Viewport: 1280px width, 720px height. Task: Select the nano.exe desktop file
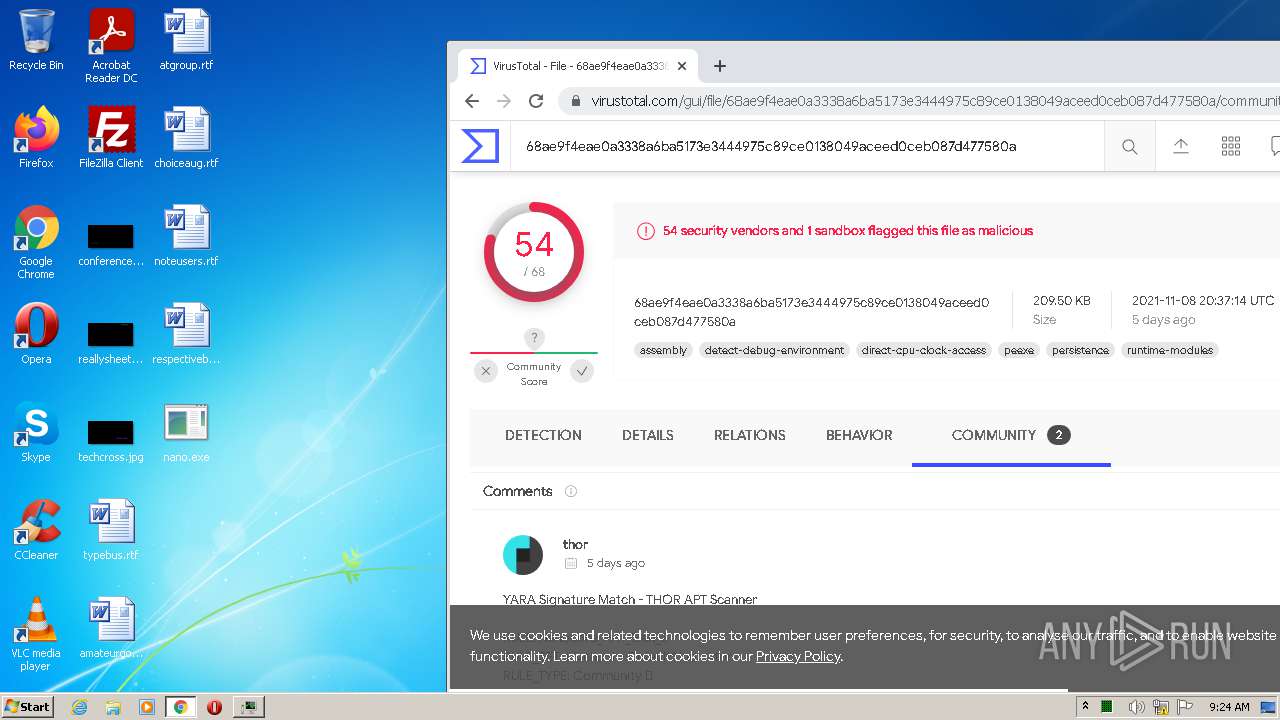click(186, 432)
